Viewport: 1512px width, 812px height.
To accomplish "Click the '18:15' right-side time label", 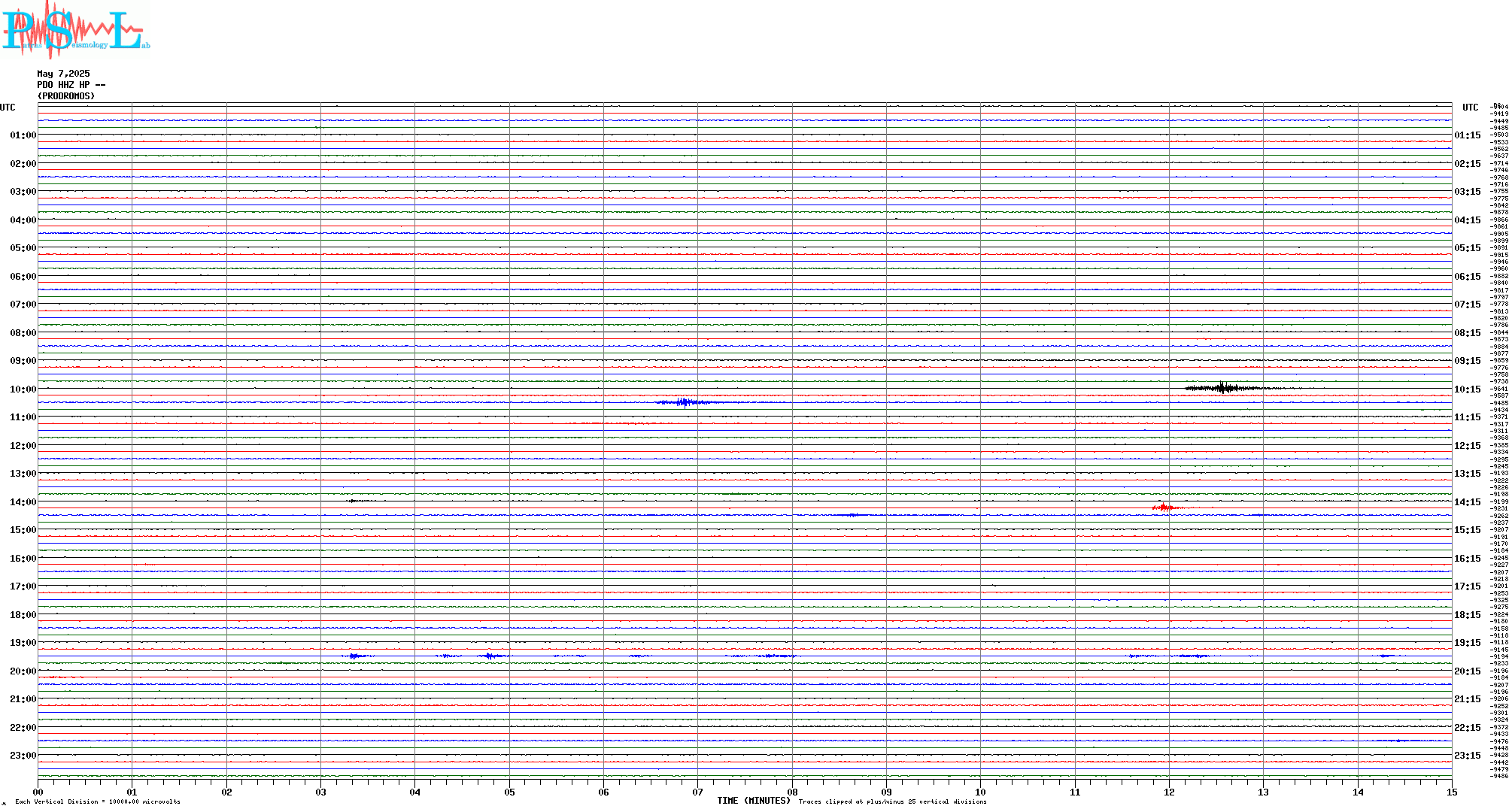I will (1468, 615).
